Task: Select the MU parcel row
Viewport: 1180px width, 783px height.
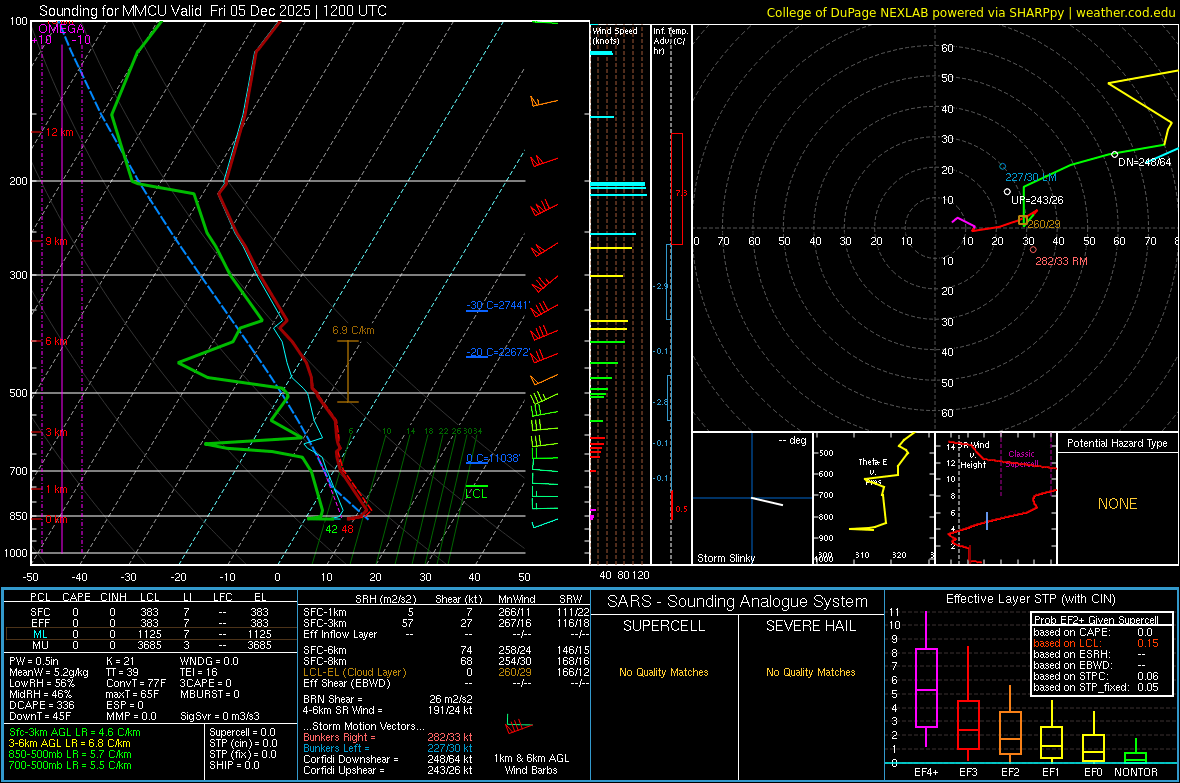Action: (x=151, y=645)
